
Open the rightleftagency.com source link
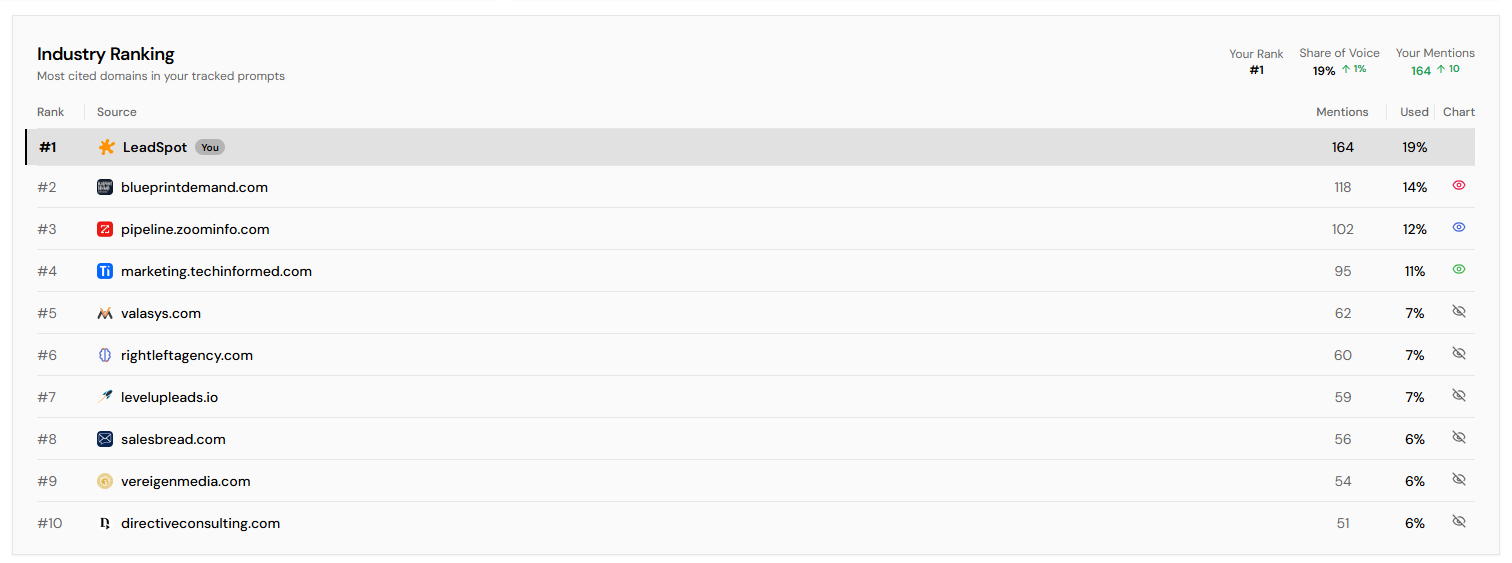coord(186,355)
